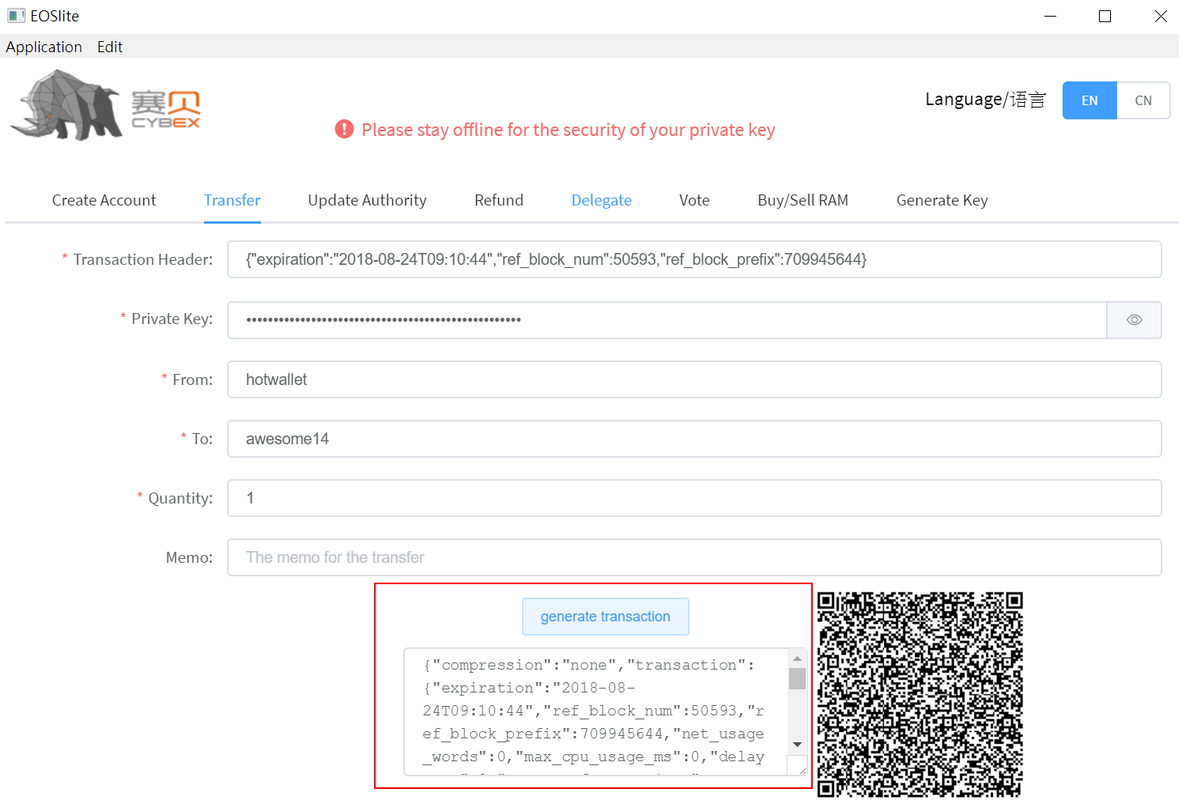This screenshot has width=1179, height=800.
Task: Open the Edit menu
Action: click(110, 47)
